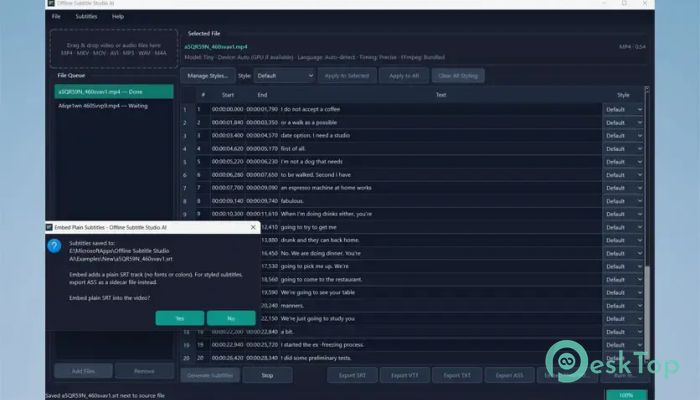Click Export ASS button
This screenshot has height=400, width=700.
tap(509, 375)
